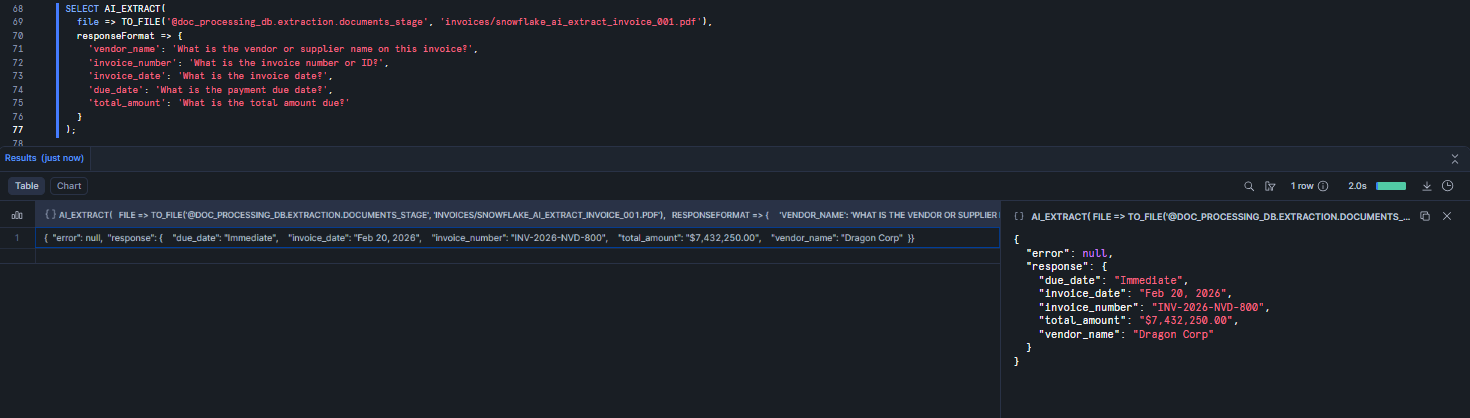Close the cell detail side panel
The width and height of the screenshot is (1470, 418).
pos(1446,215)
